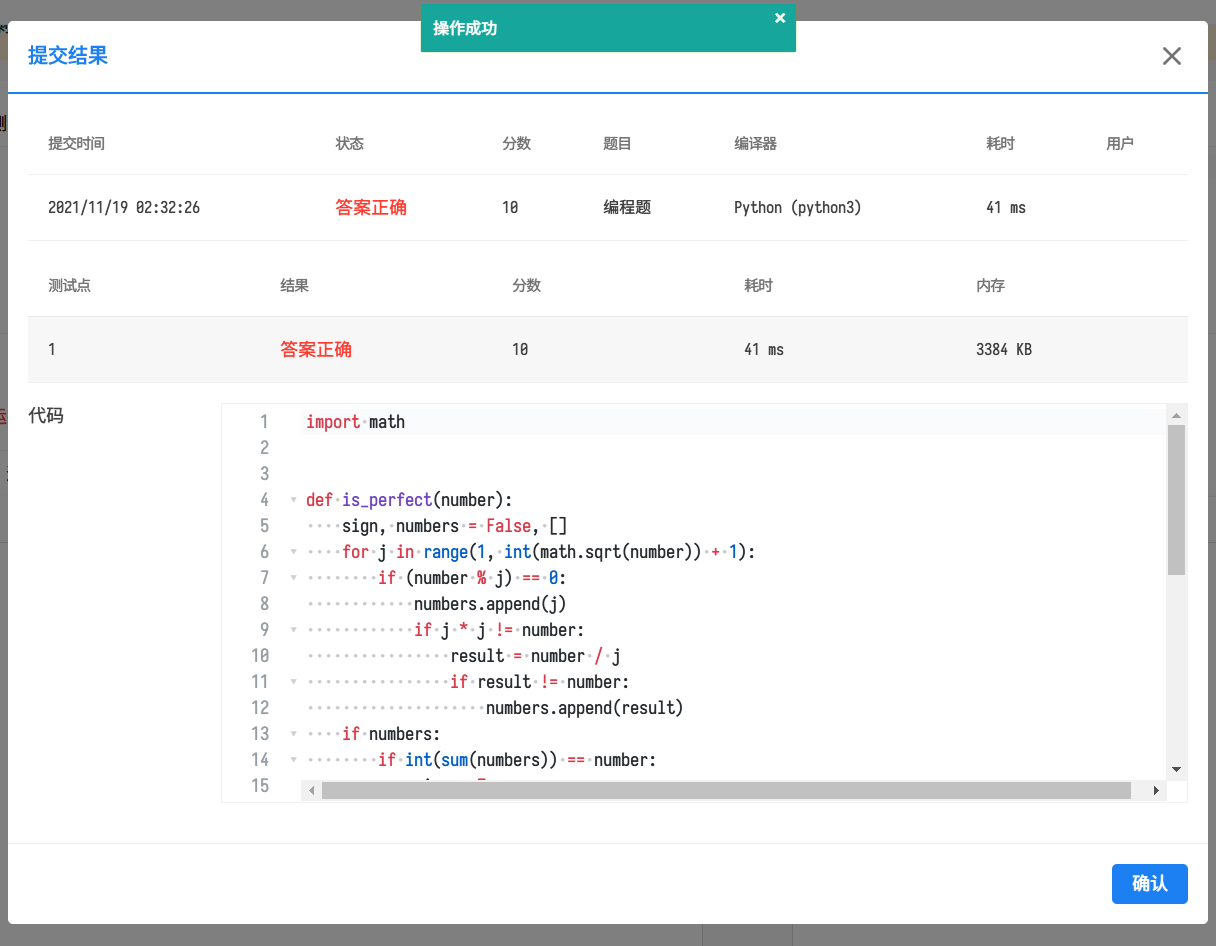Click the horizontal scroll right arrow
The height and width of the screenshot is (946, 1216).
click(1157, 791)
